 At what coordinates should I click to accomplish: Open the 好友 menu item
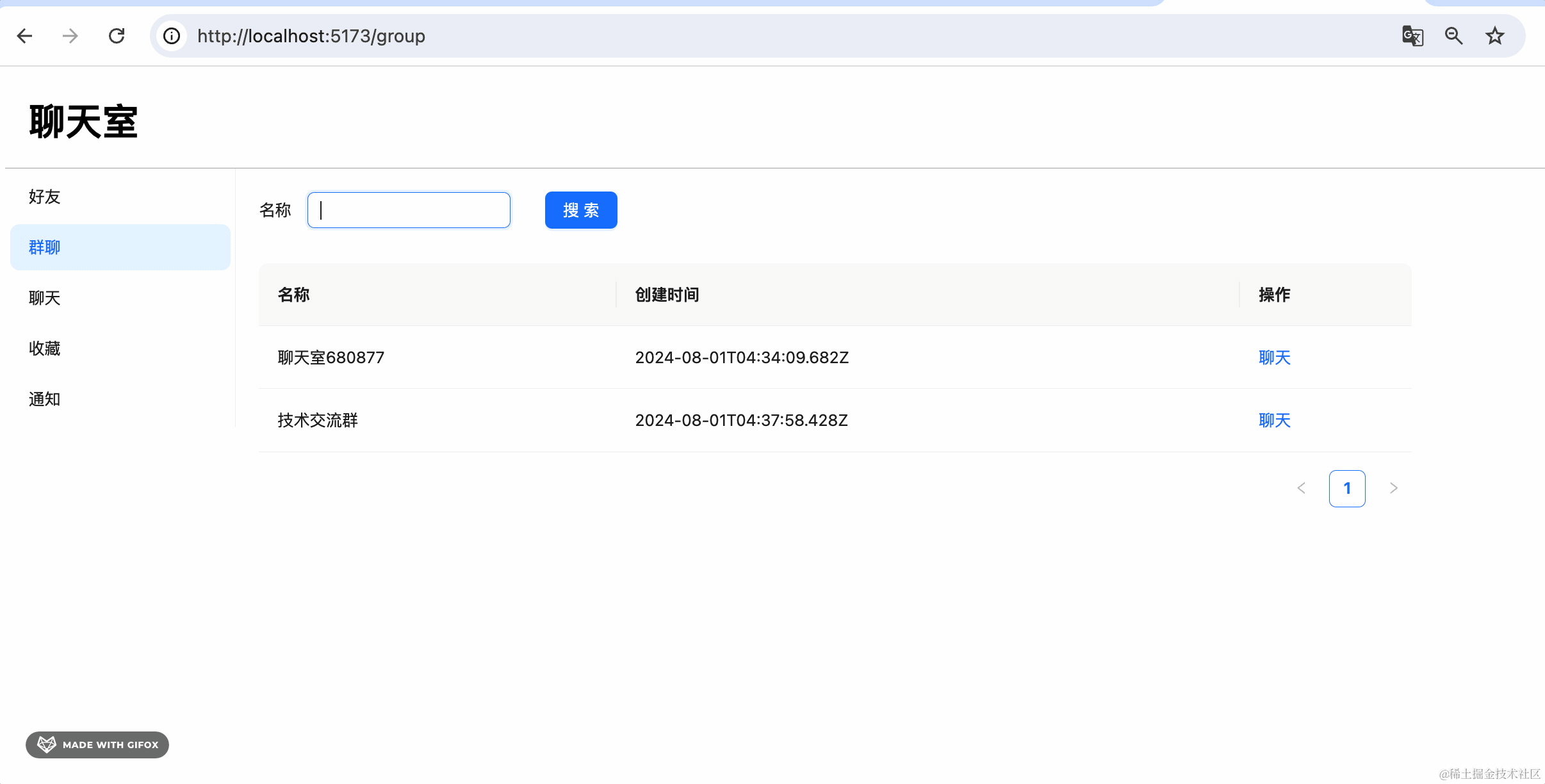[x=45, y=197]
